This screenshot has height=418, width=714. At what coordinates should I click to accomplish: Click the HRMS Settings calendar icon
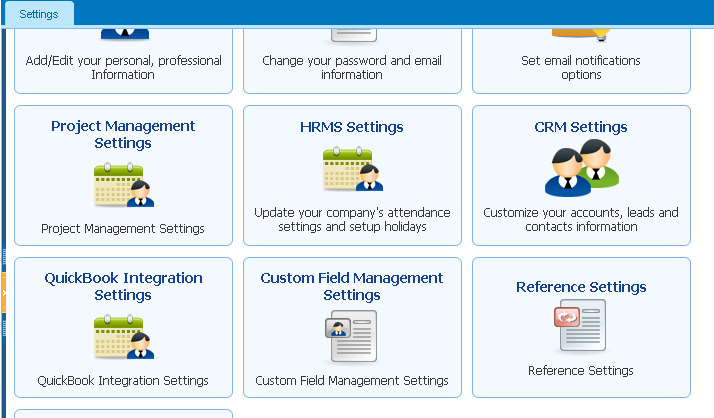tap(353, 169)
